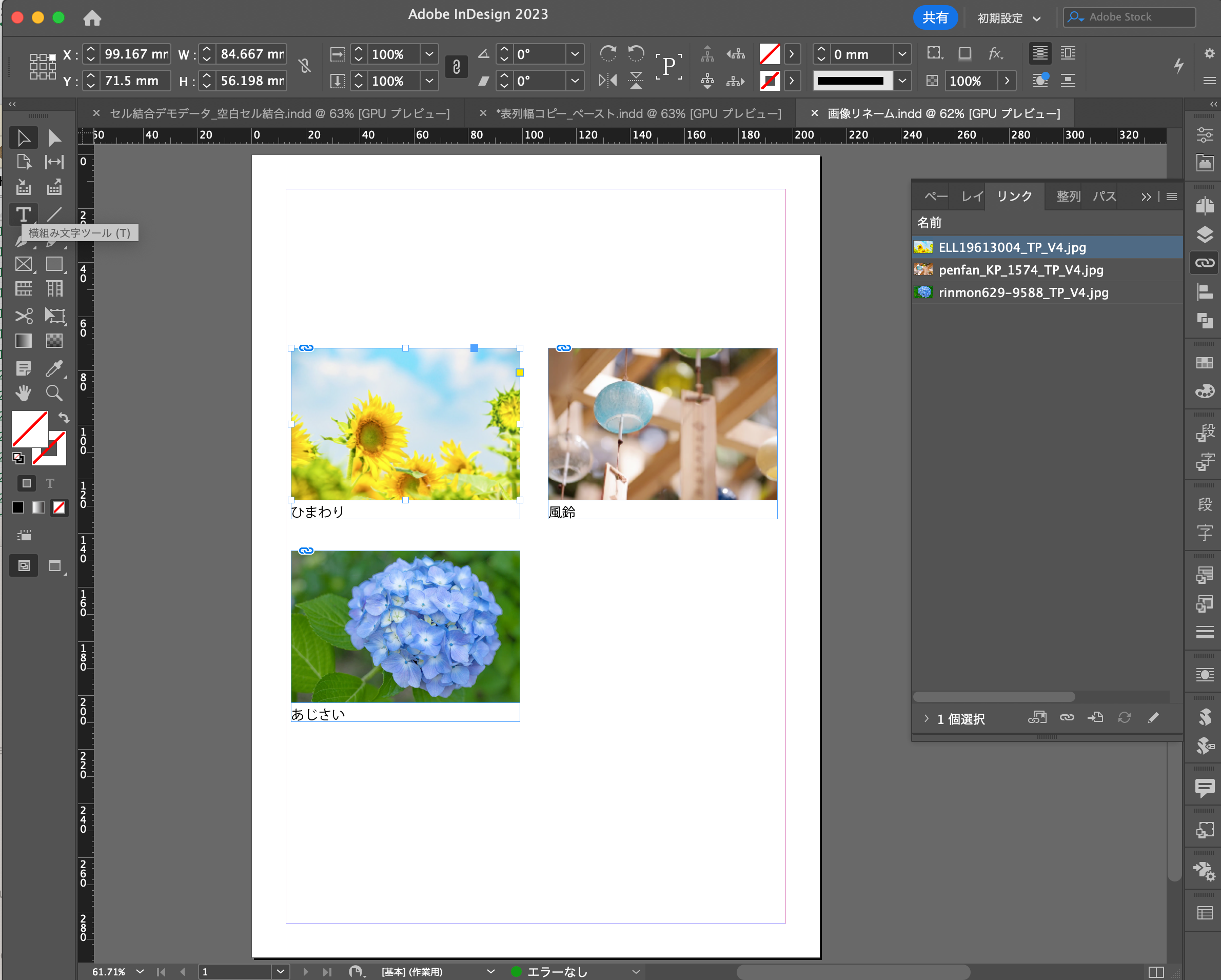Select the Free Transform tool
This screenshot has width=1221, height=980.
[54, 316]
